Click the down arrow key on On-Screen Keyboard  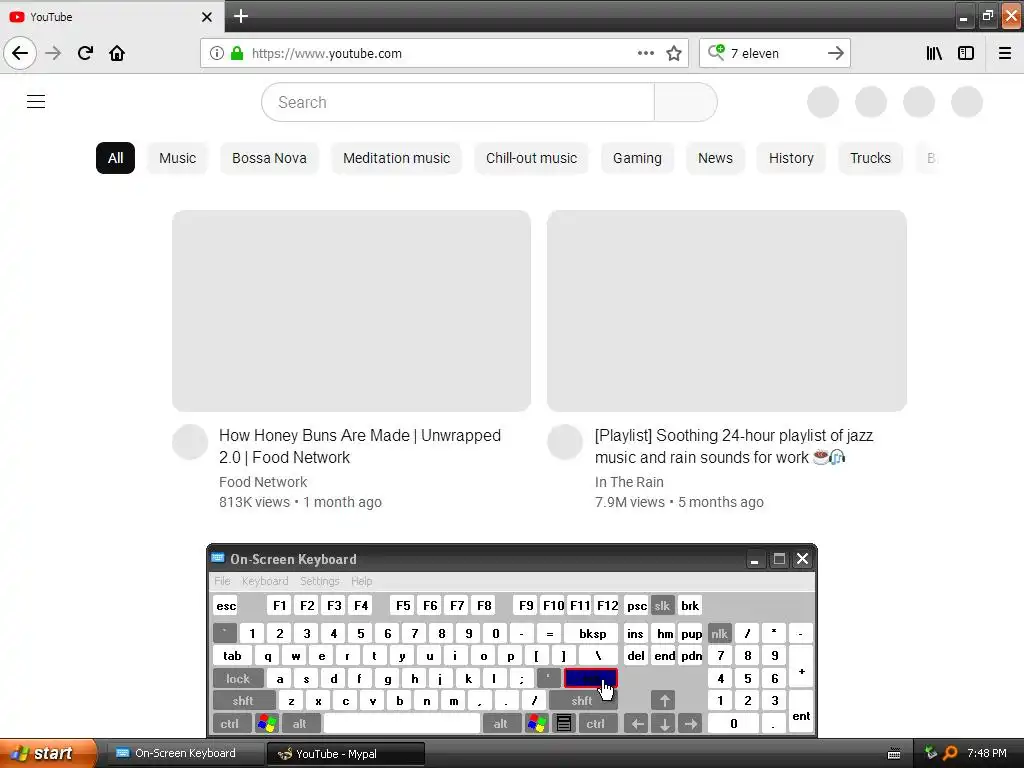(x=664, y=724)
